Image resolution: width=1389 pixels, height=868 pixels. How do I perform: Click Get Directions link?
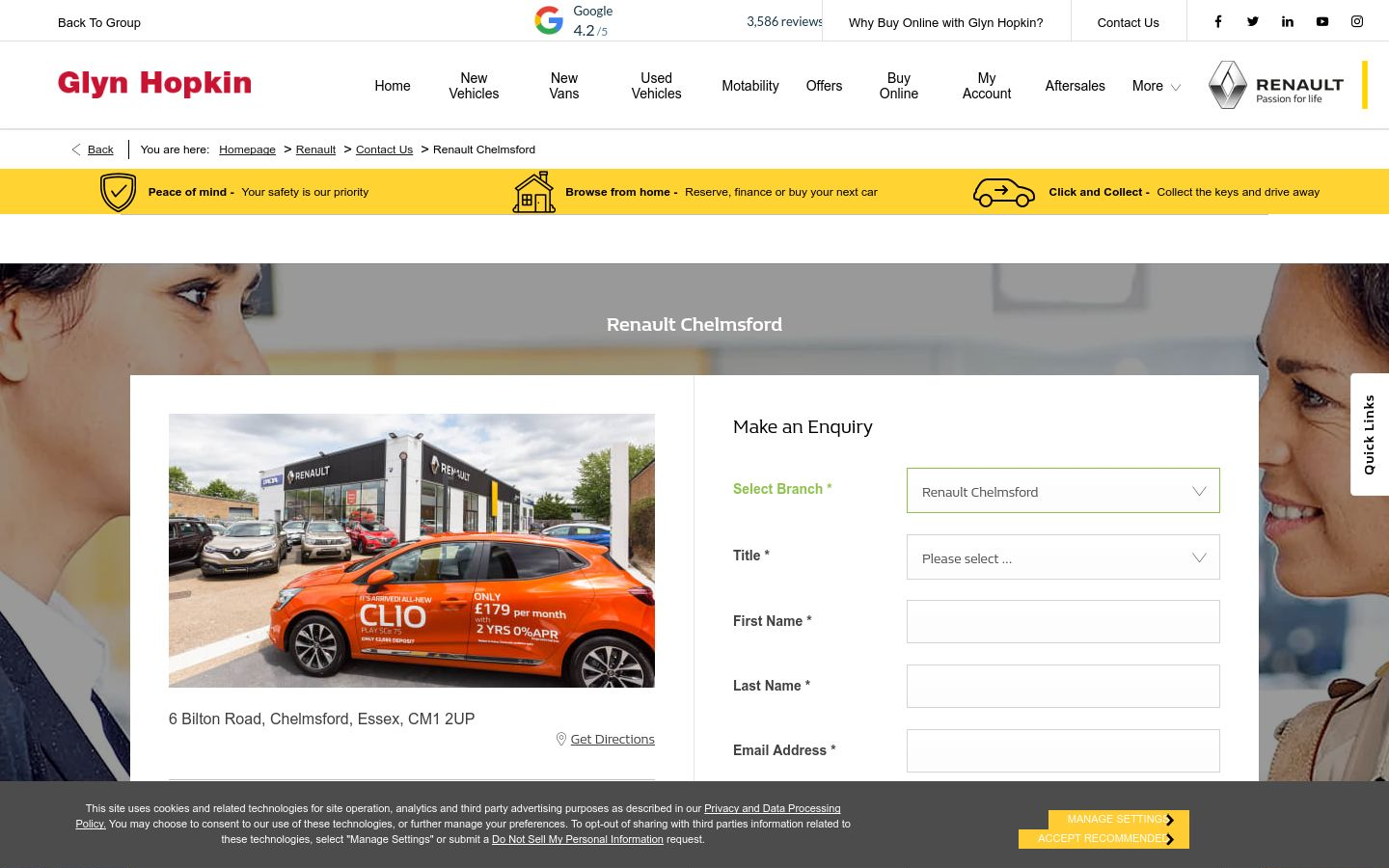pos(613,739)
